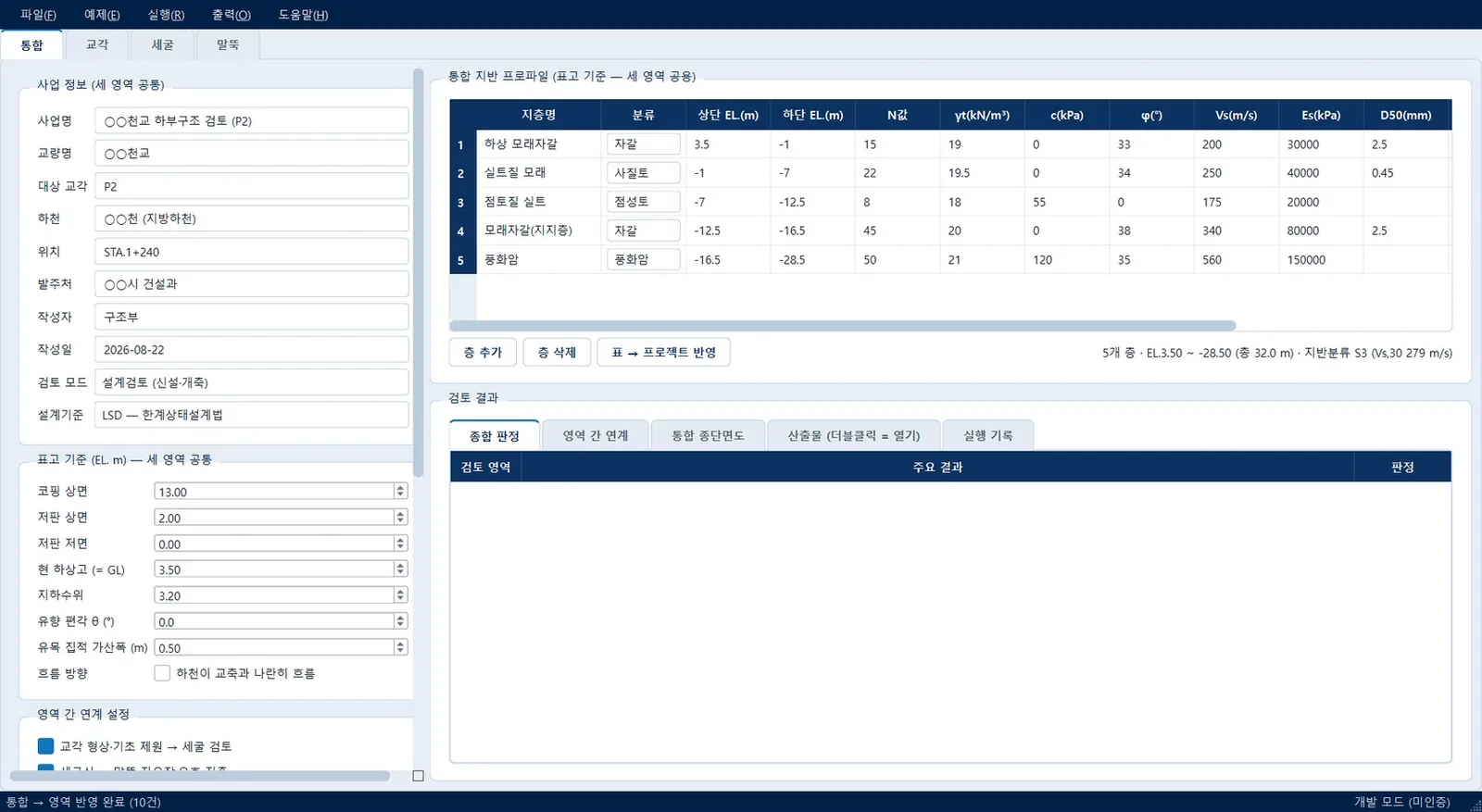Click the 유향 편각 θ spinner arrows
The width and height of the screenshot is (1482, 812).
coord(400,621)
